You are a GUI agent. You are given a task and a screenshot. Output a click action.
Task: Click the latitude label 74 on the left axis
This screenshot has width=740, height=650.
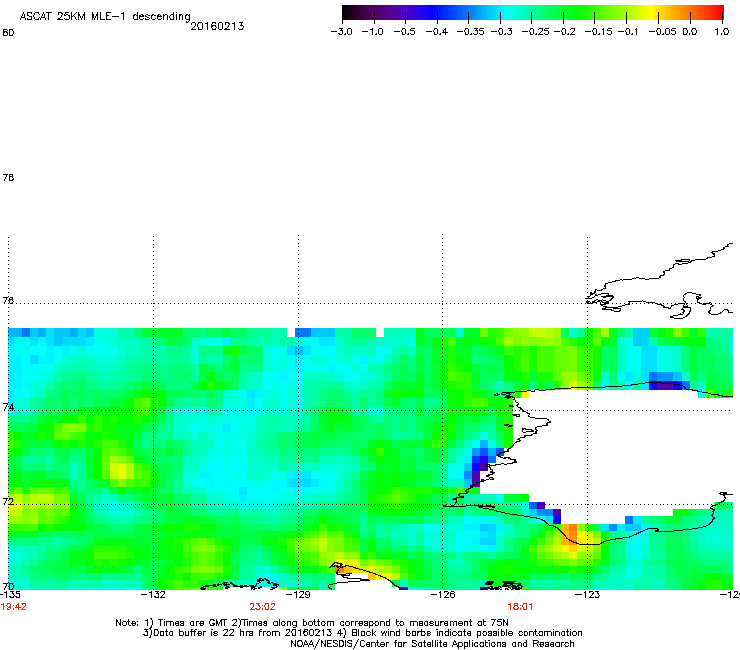[8, 407]
